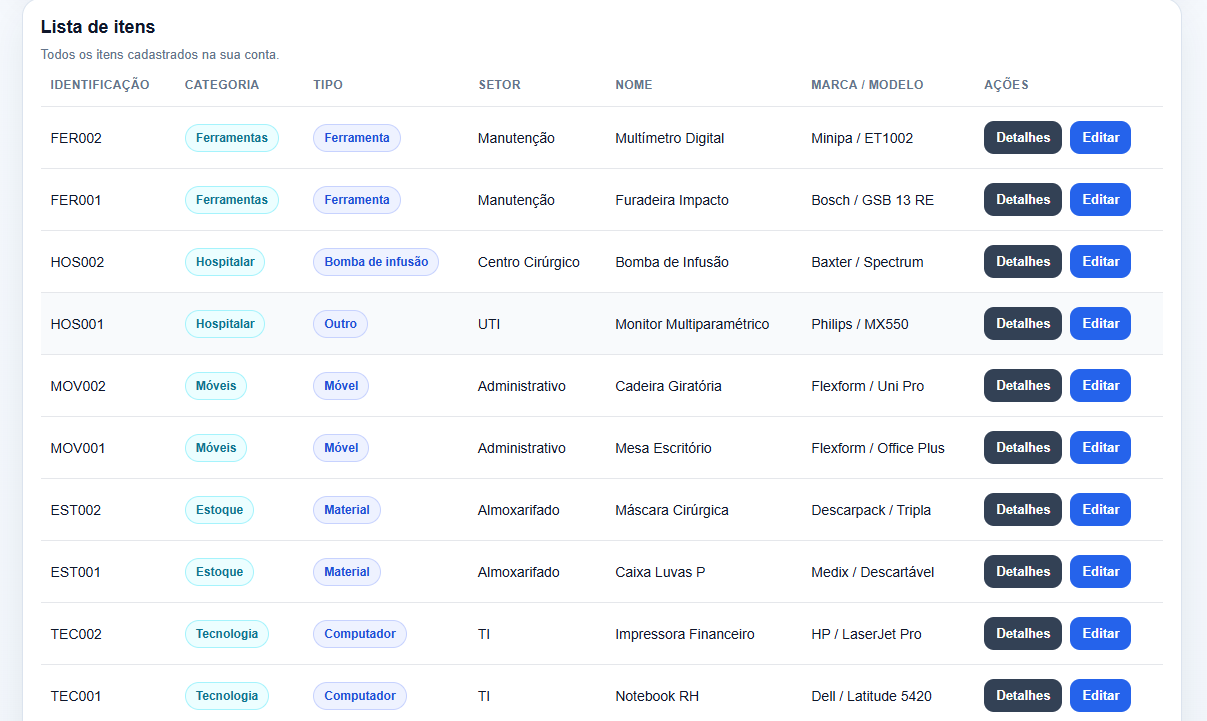Click the Computador type badge in TEC001 row
The image size is (1207, 721).
pos(360,696)
